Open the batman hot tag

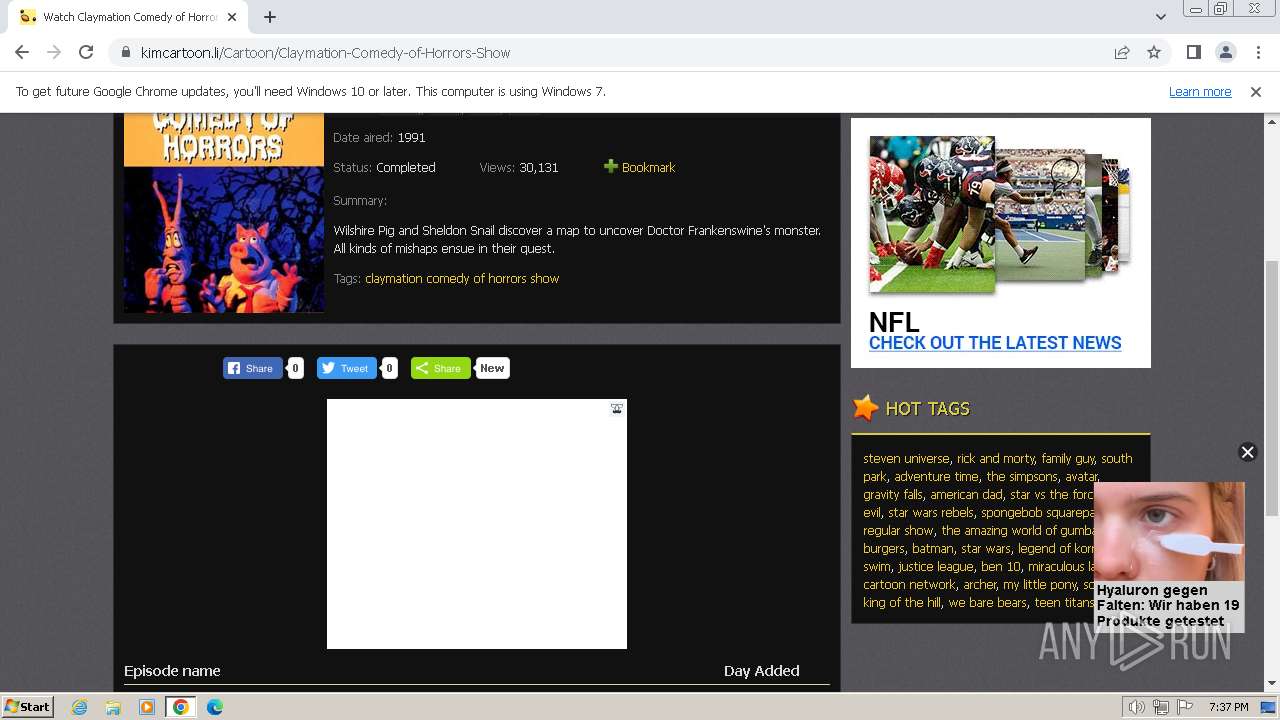click(933, 548)
